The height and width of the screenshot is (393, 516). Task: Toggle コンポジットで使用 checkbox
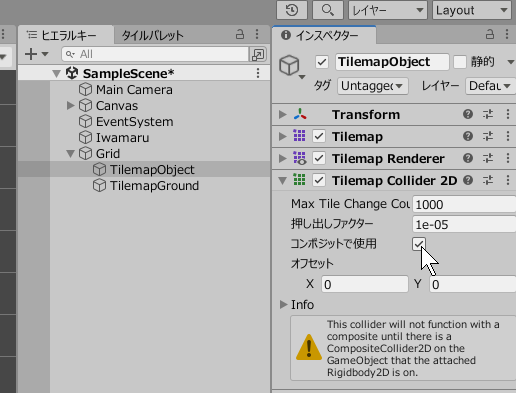pyautogui.click(x=419, y=244)
